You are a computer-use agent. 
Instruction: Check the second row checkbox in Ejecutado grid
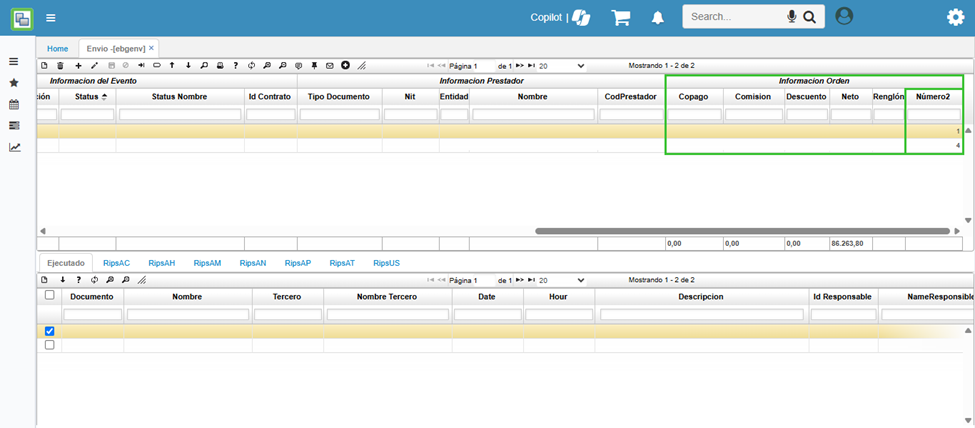(x=50, y=345)
